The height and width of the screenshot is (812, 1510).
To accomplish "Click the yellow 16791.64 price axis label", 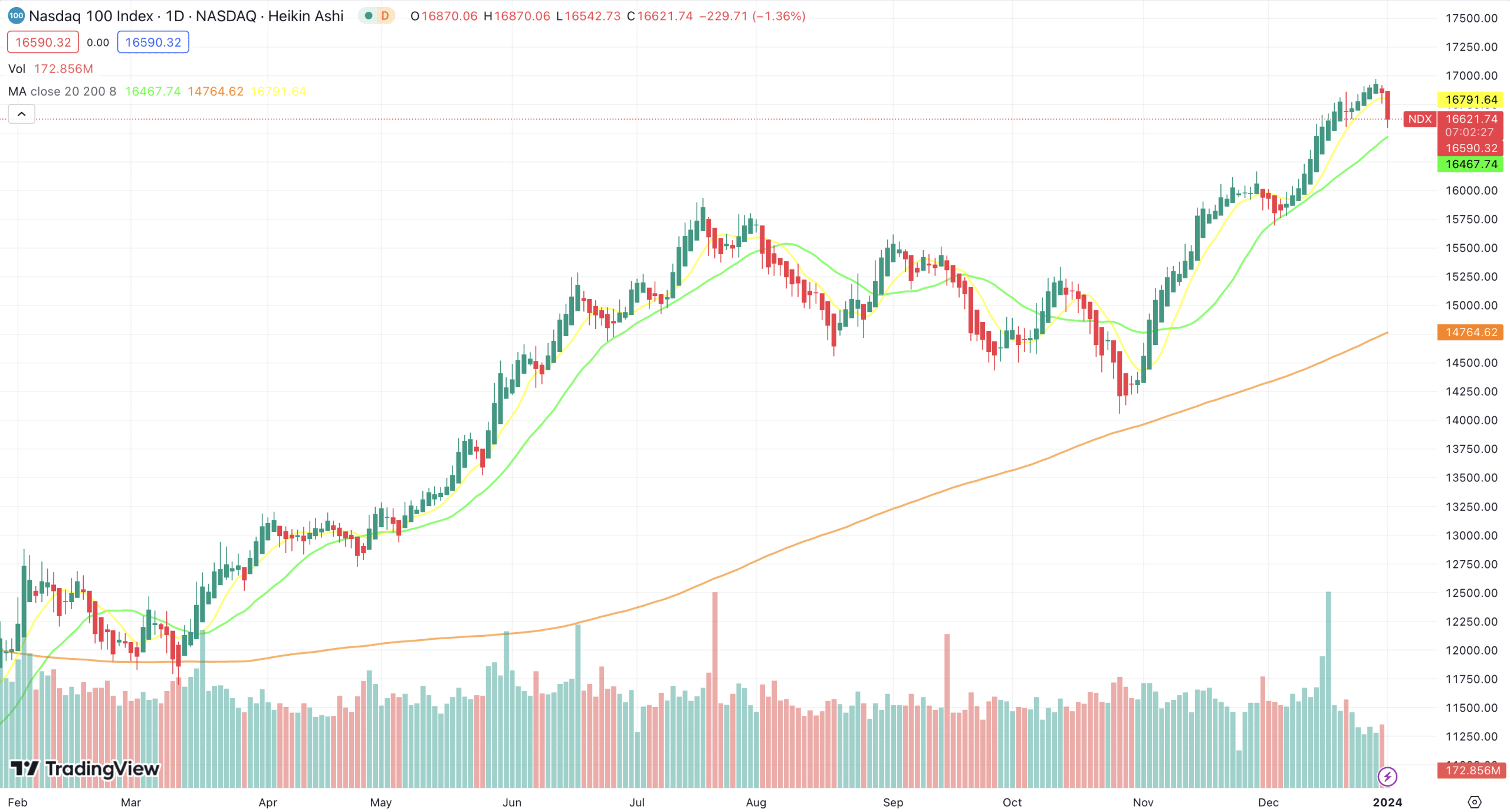I will 1470,100.
